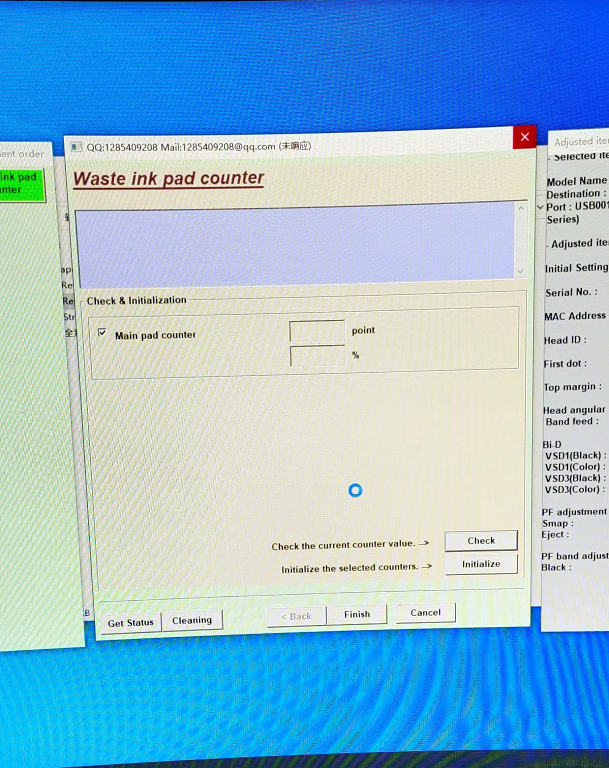Click the Check counter value button
609x768 pixels.
click(x=480, y=541)
